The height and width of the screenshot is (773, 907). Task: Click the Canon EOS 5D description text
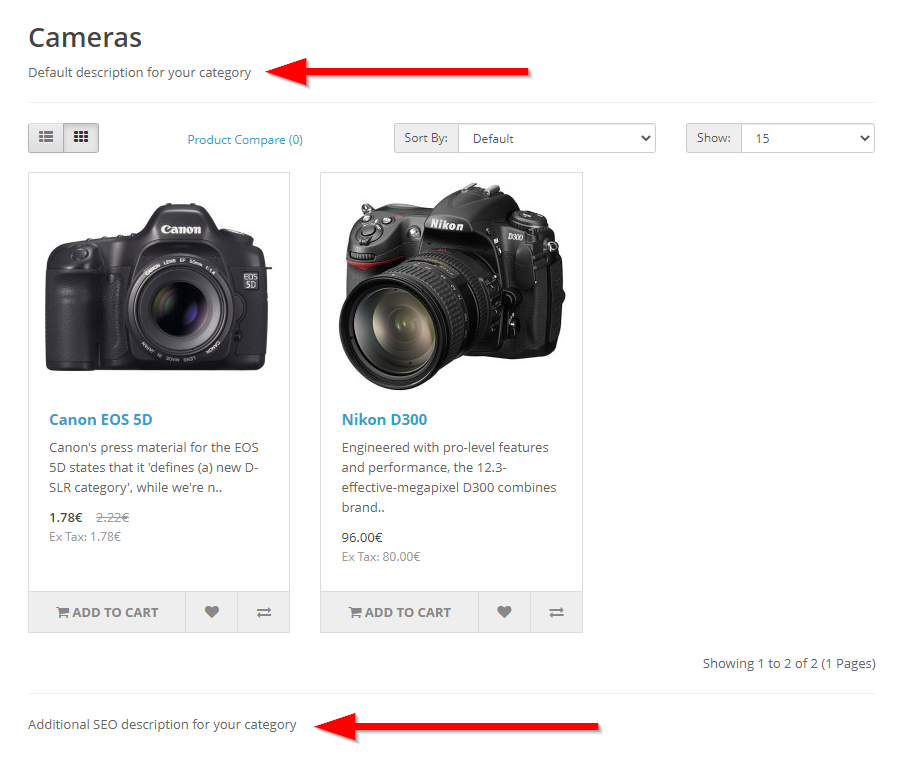[x=154, y=467]
